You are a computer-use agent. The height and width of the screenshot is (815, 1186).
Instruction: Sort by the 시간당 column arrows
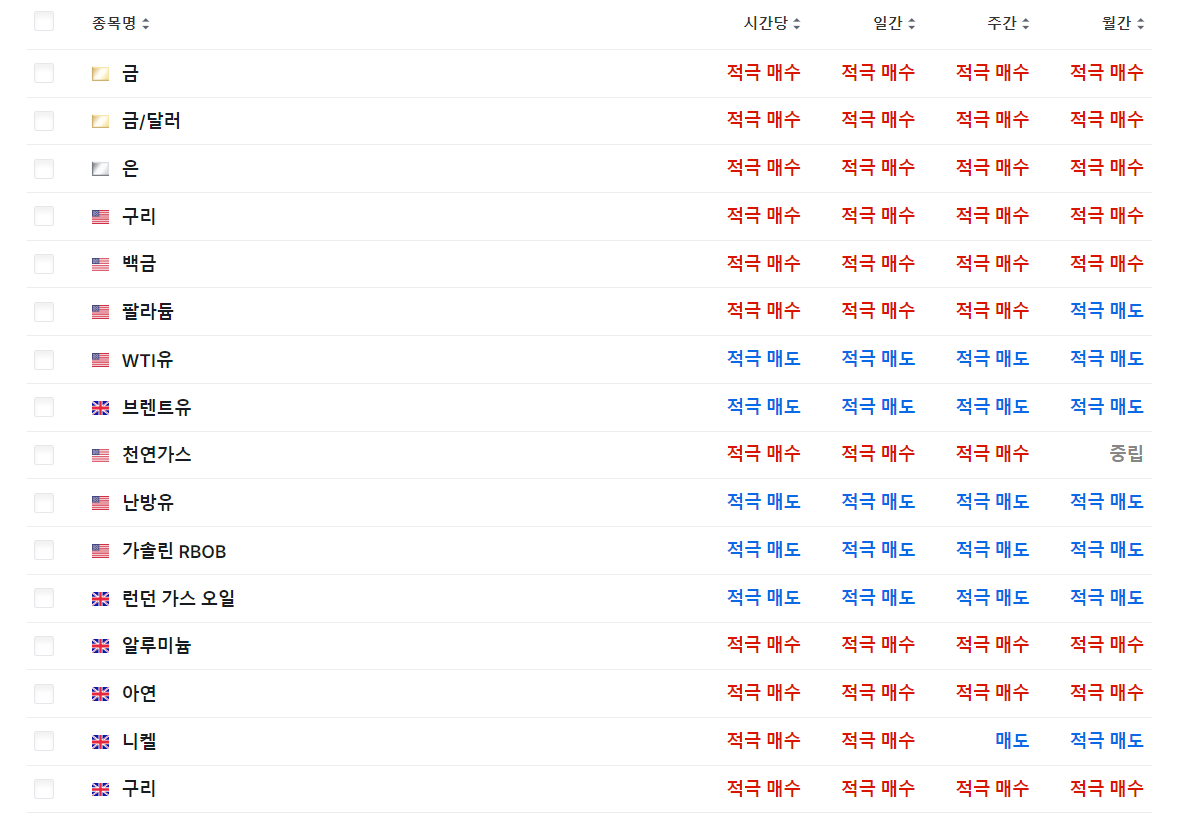tap(796, 23)
